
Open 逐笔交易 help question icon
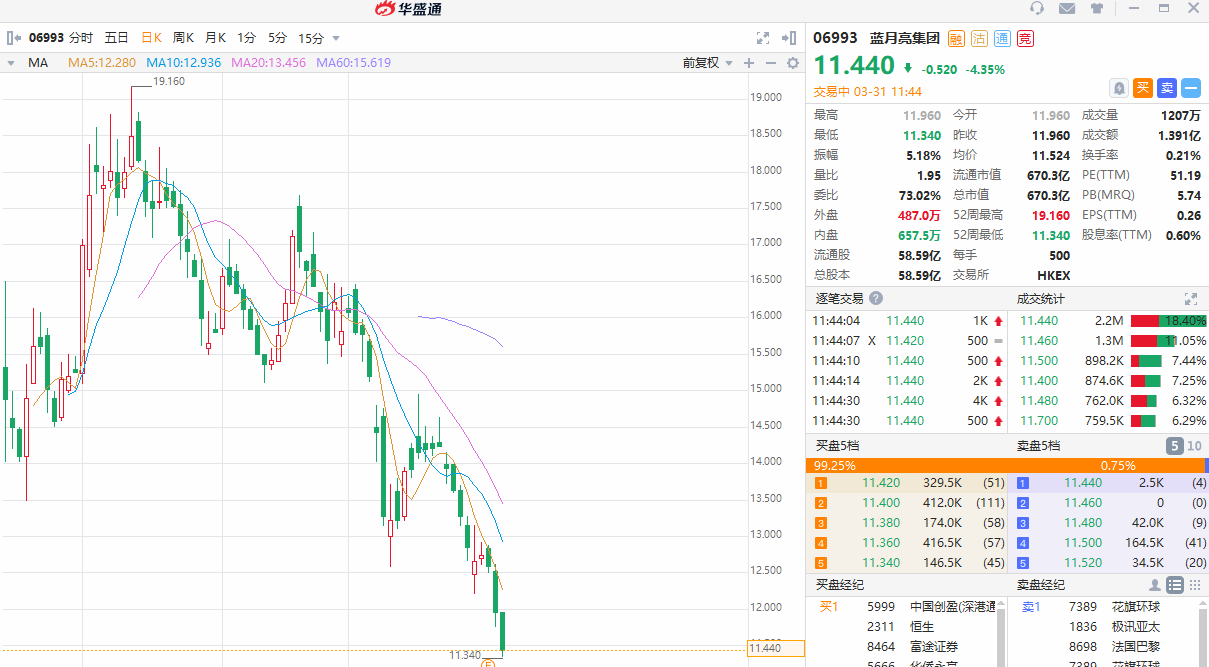click(x=876, y=298)
